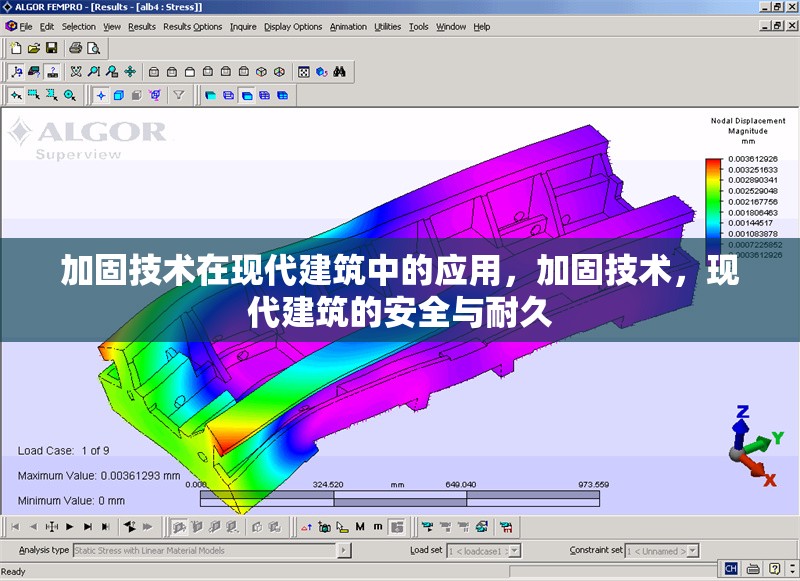The image size is (800, 581).
Task: Click the XYZ axis triad
Action: point(756,446)
